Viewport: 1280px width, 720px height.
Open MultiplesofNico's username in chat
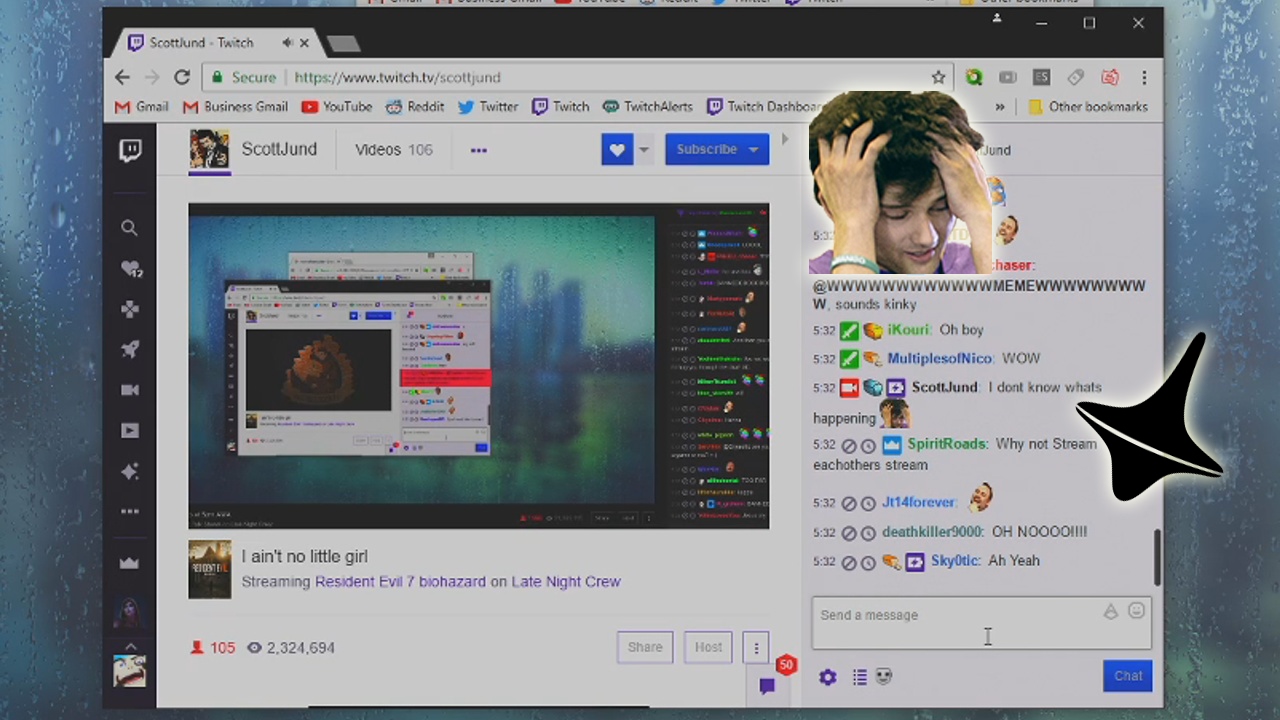[941, 358]
